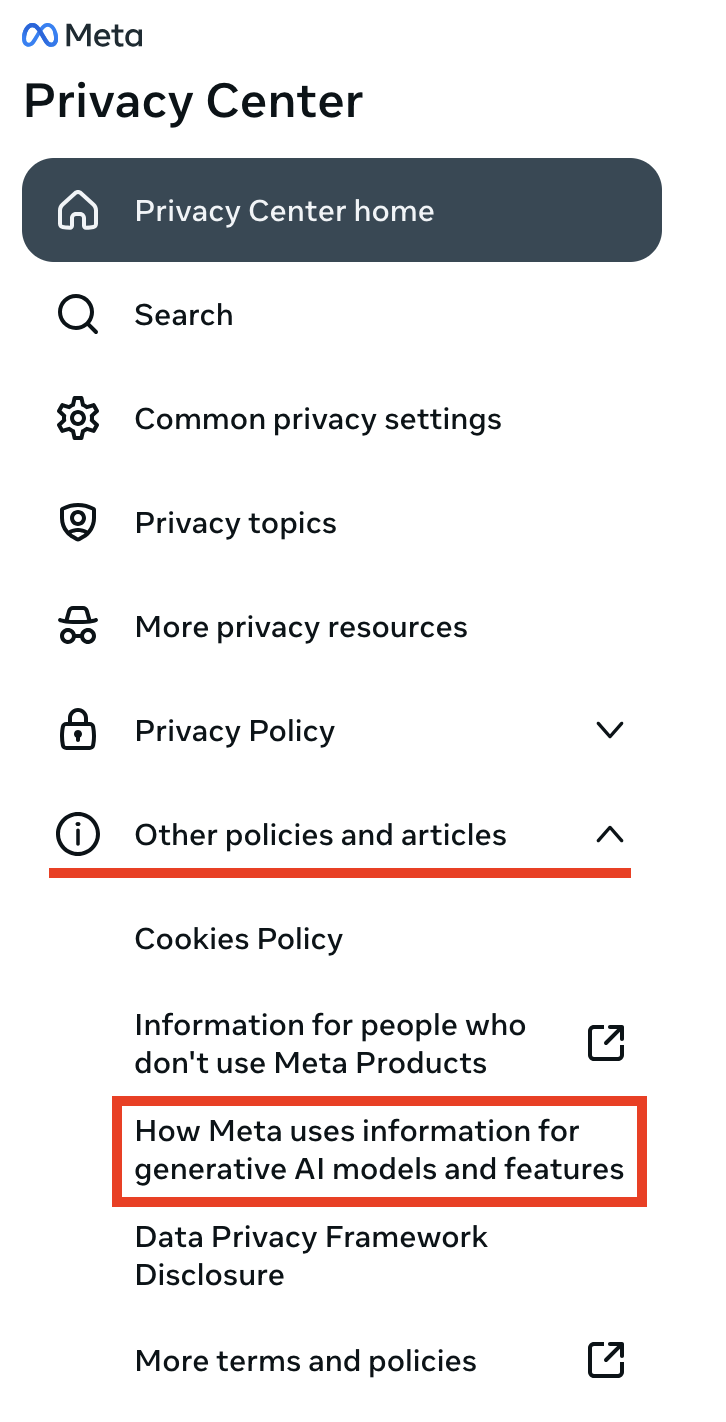This screenshot has width=726, height=1422.
Task: Expand the Privacy Policy section
Action: pyautogui.click(x=610, y=730)
